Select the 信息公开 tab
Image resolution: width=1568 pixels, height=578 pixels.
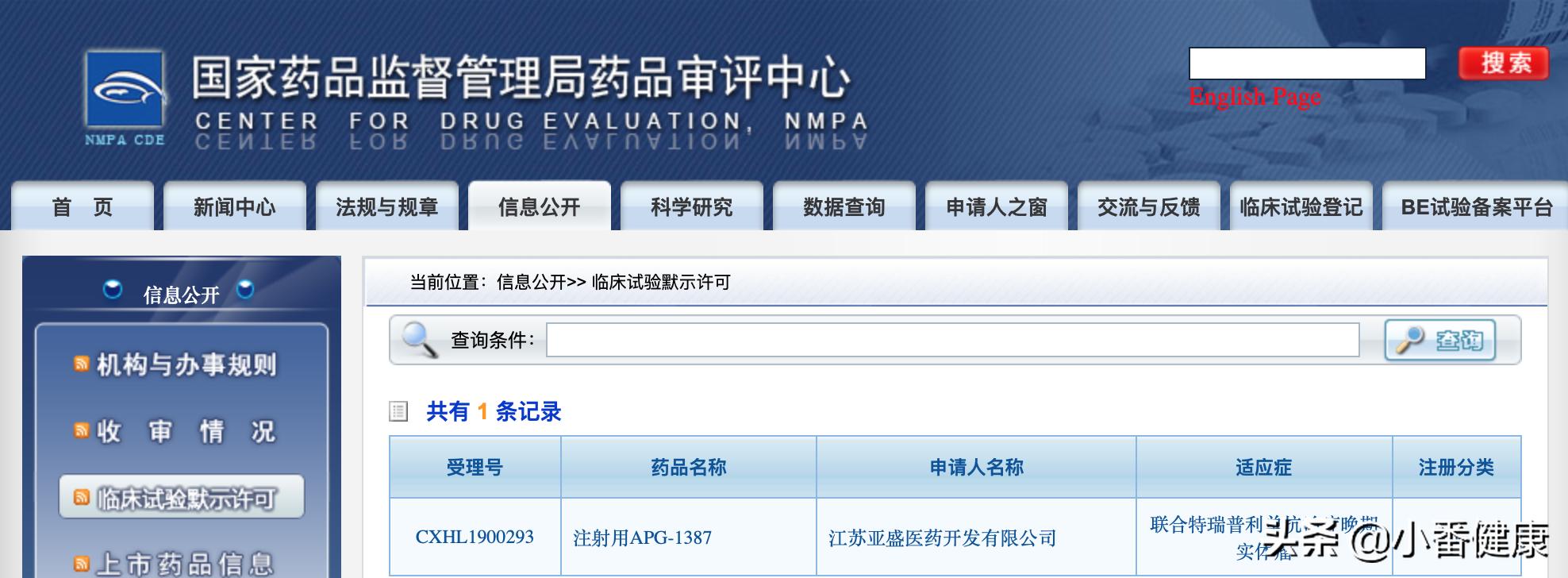click(540, 206)
